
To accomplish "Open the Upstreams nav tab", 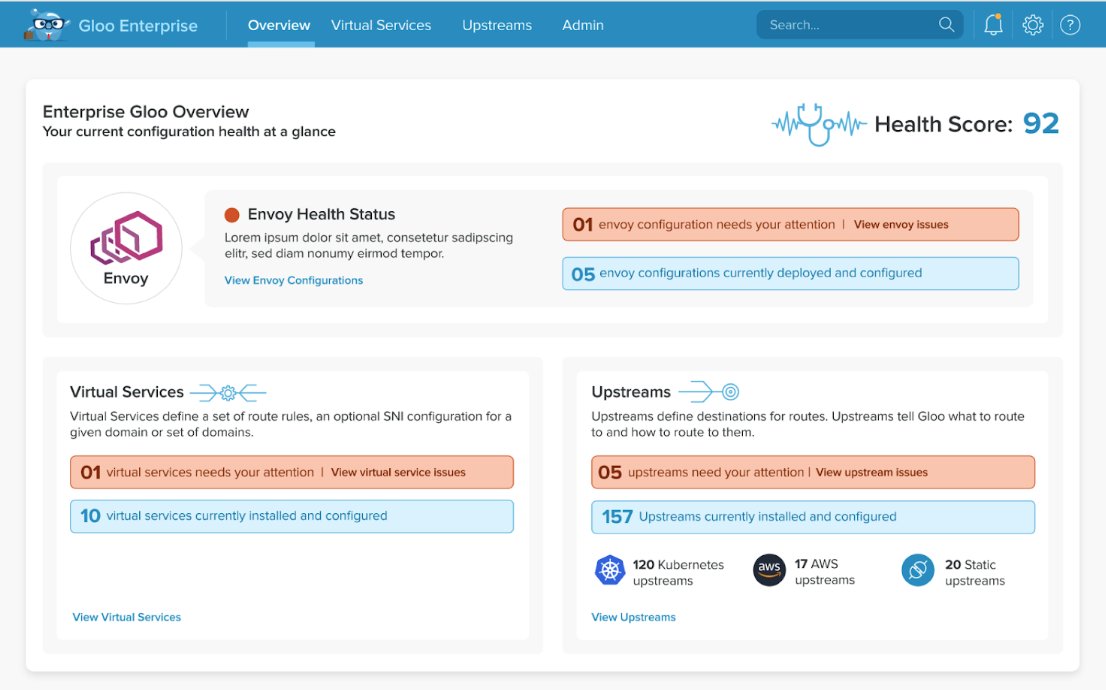I will click(497, 25).
